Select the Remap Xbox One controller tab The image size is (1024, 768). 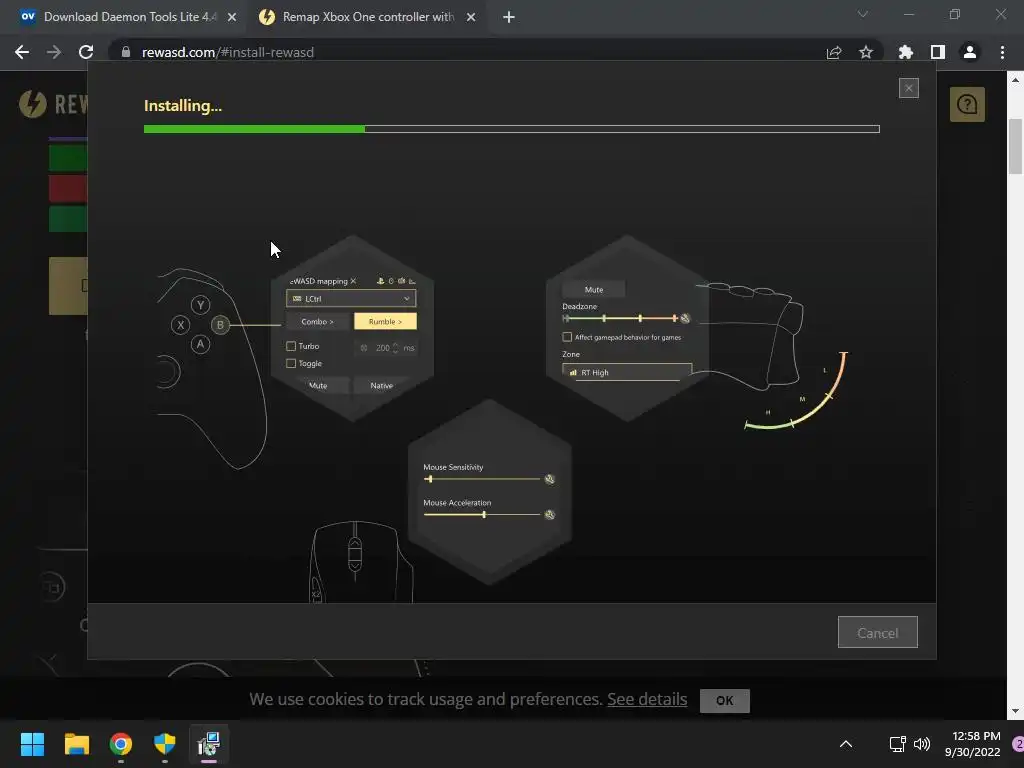pos(367,17)
